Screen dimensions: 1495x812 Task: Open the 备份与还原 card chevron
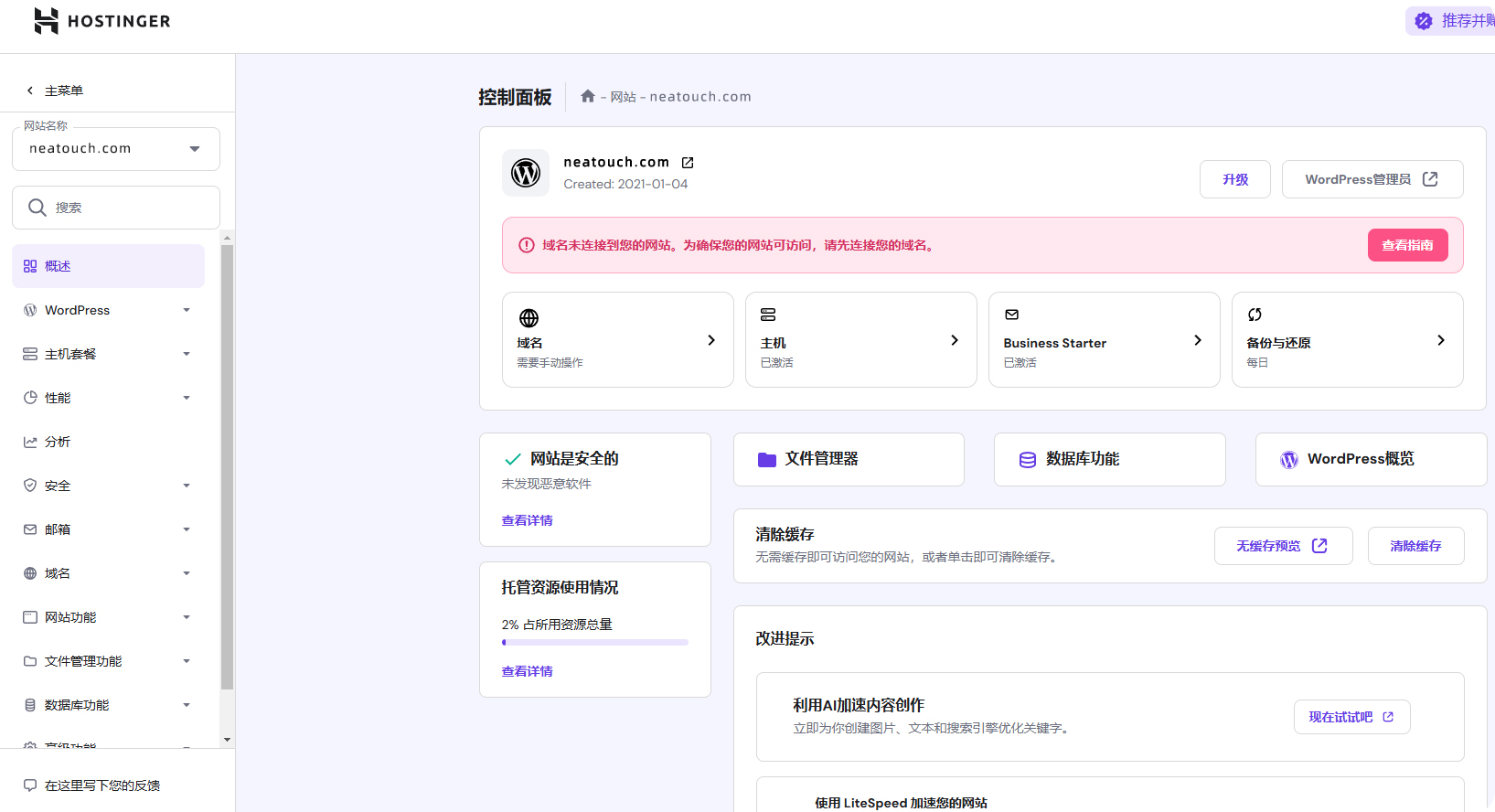pyautogui.click(x=1441, y=340)
